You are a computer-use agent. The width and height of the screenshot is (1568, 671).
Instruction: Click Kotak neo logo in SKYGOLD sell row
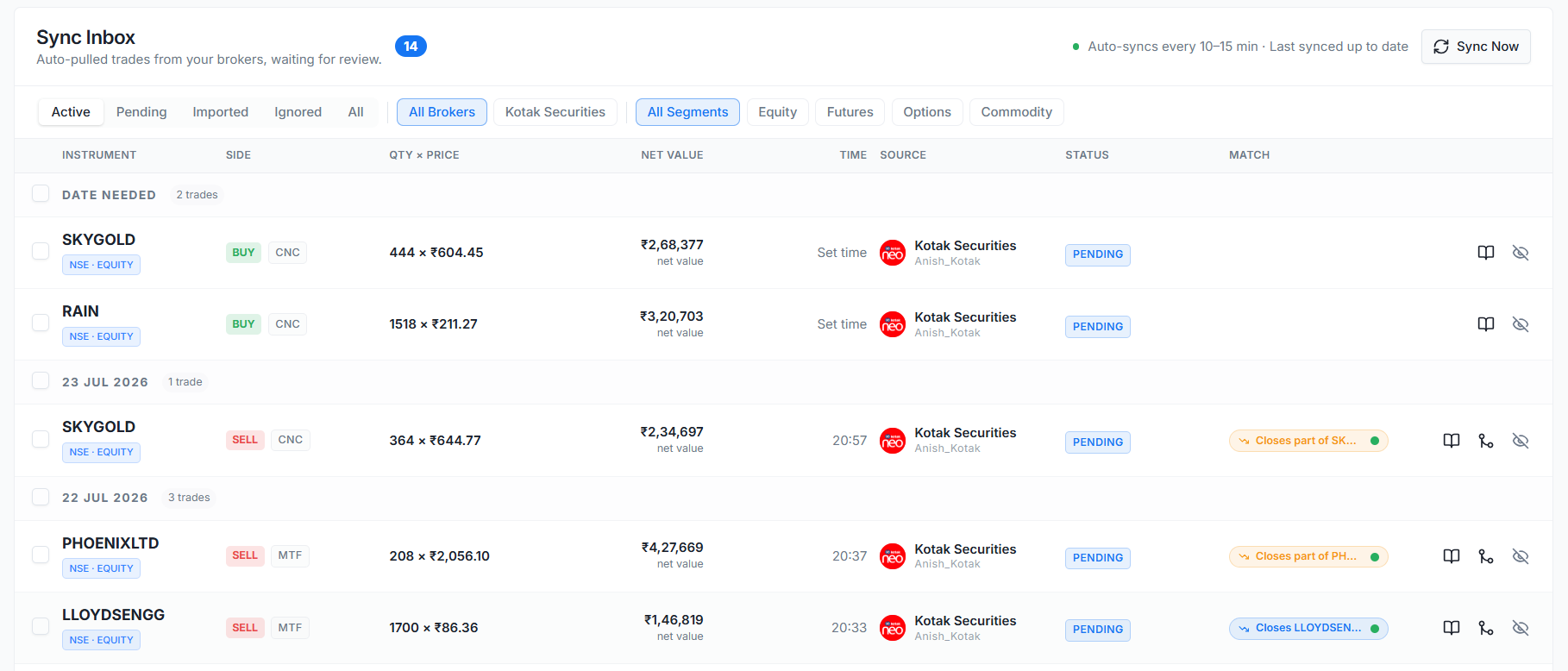[893, 441]
